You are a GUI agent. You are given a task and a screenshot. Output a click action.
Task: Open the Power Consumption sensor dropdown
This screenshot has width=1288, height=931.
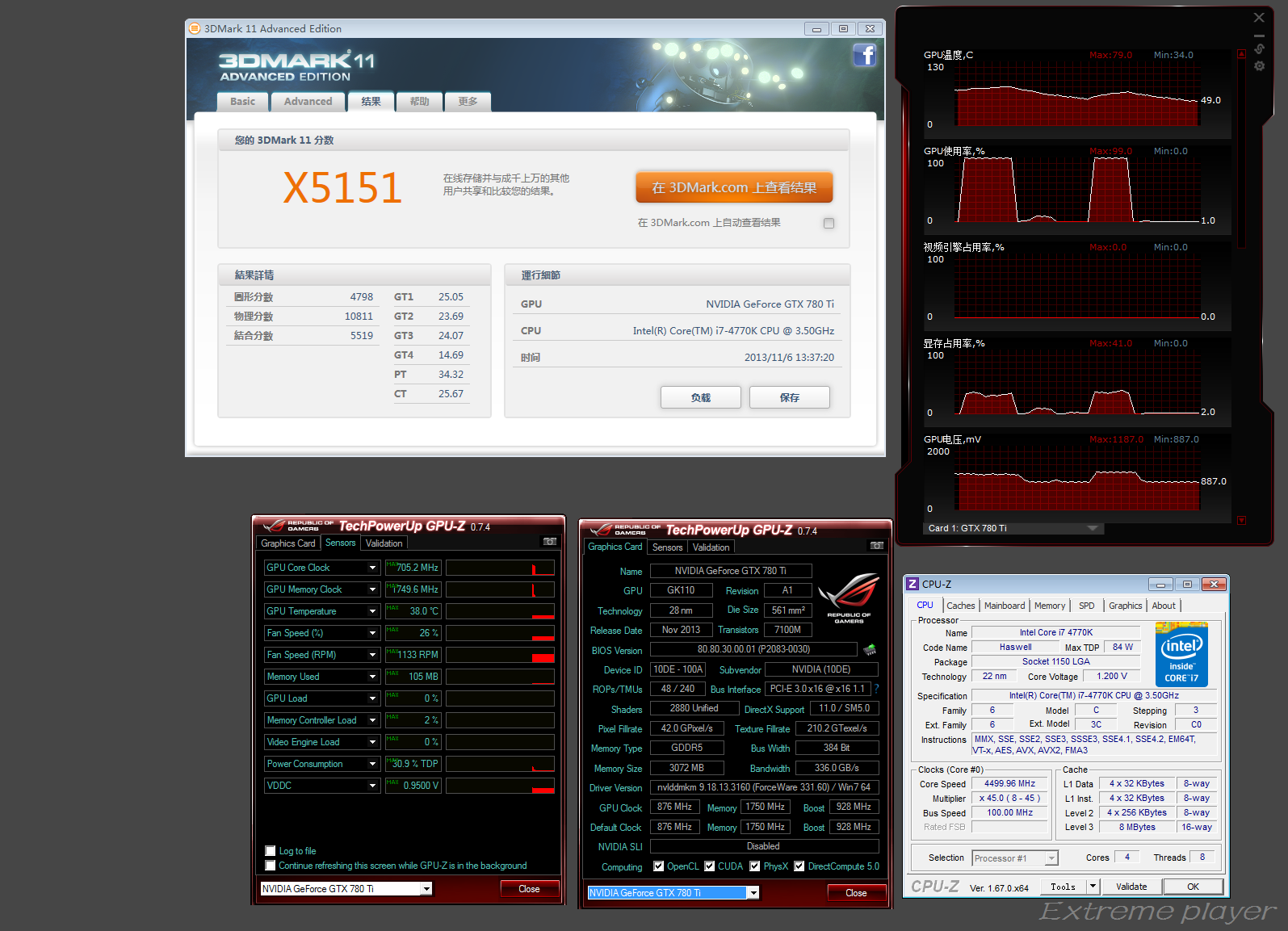click(x=372, y=764)
